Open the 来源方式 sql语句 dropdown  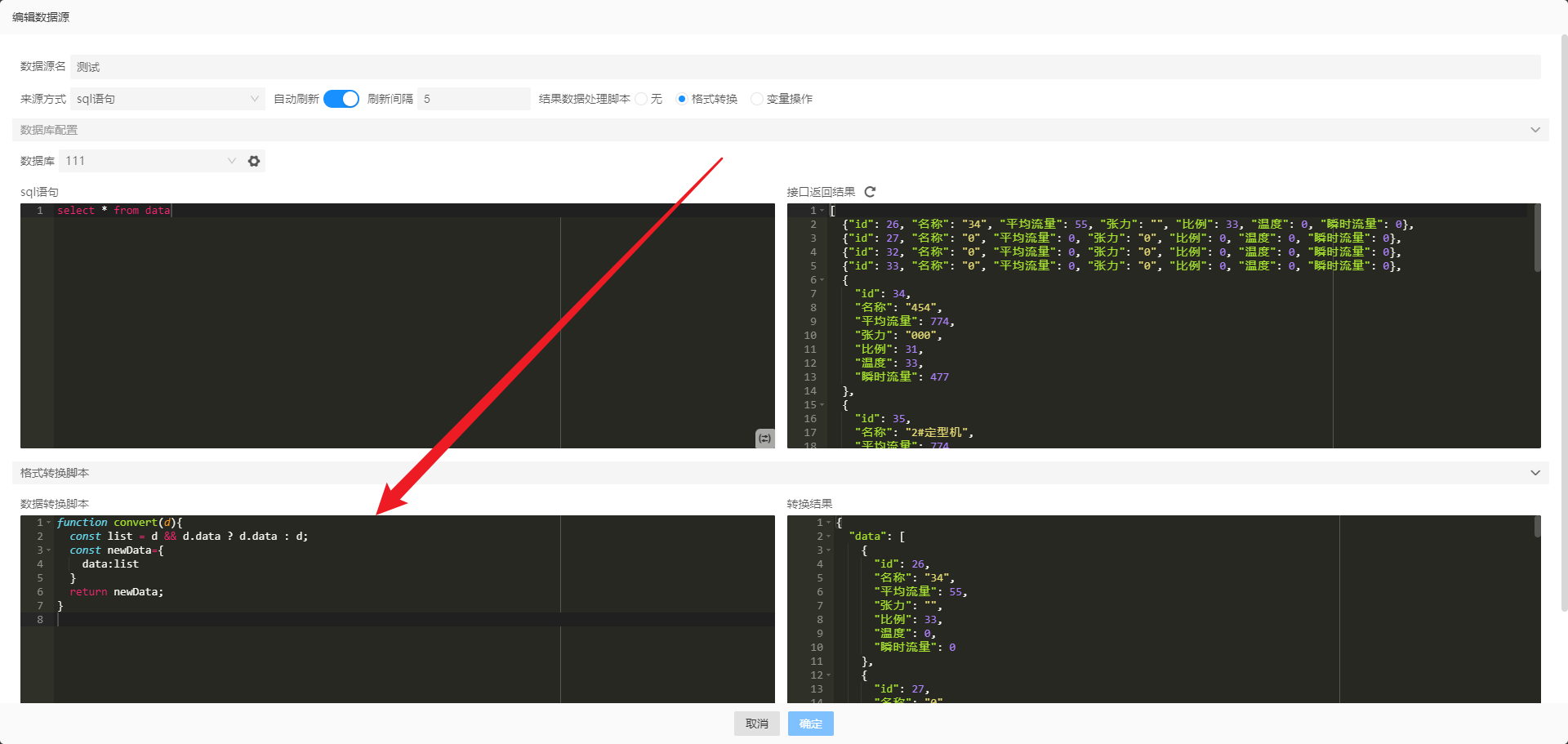[167, 99]
